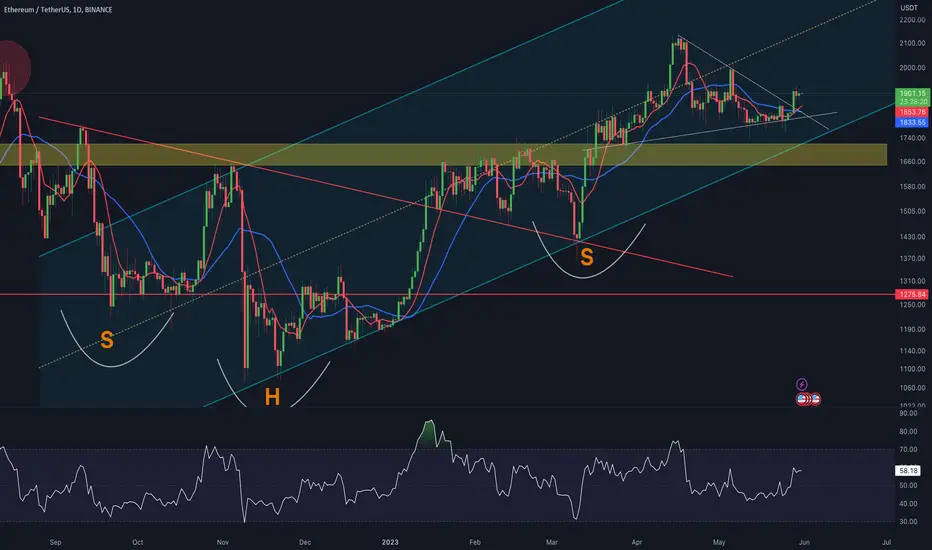This screenshot has height=550, width=932.
Task: Click the 1060.00 price axis label
Action: (x=912, y=388)
